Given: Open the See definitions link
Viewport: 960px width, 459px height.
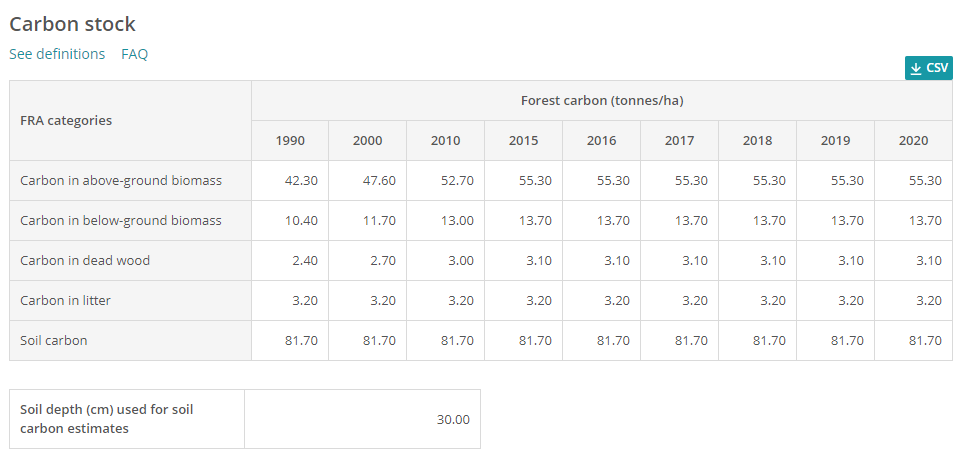Looking at the screenshot, I should click(57, 54).
